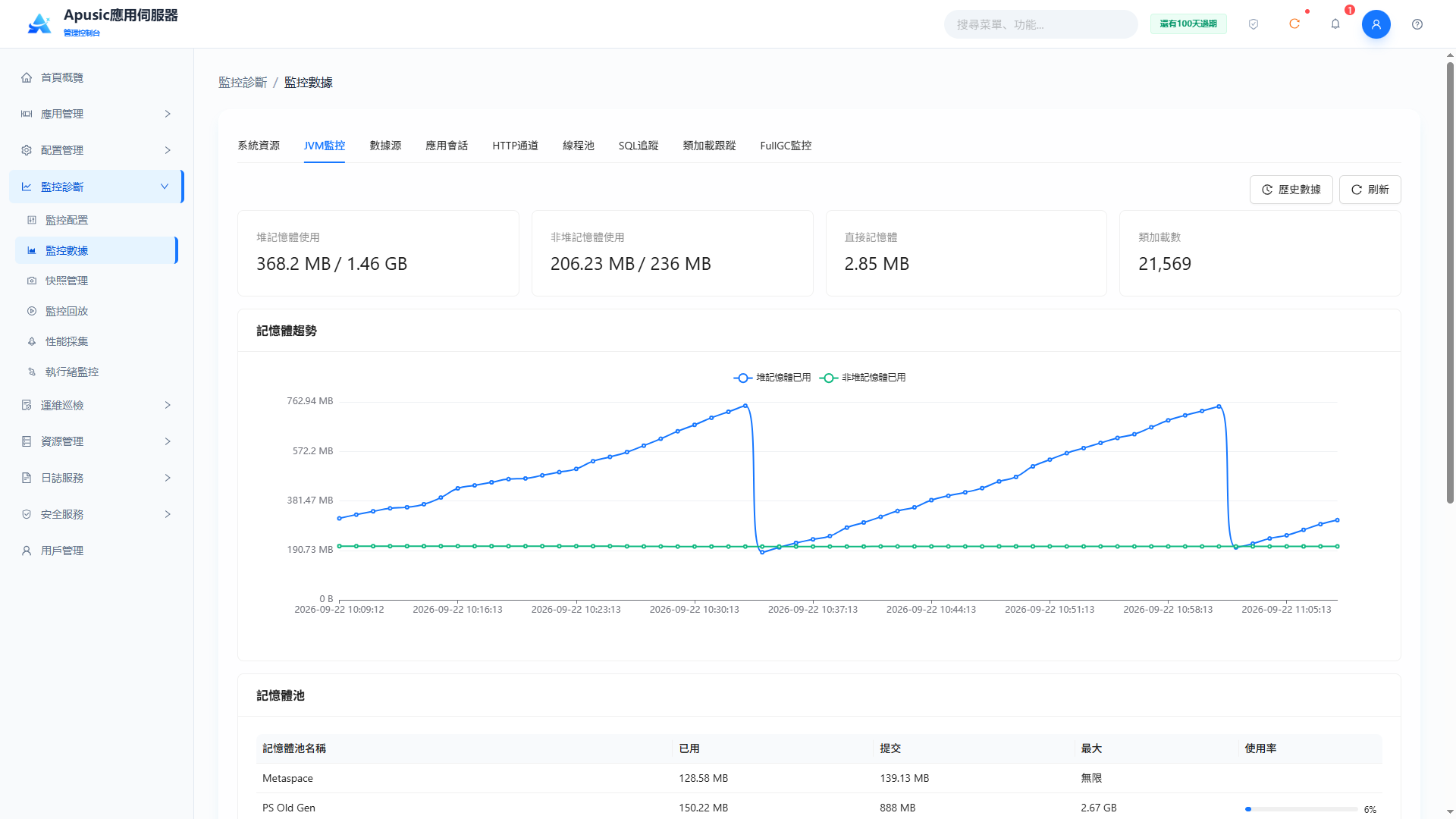Click the 快照管理 camera icon
The width and height of the screenshot is (1456, 819).
(32, 281)
